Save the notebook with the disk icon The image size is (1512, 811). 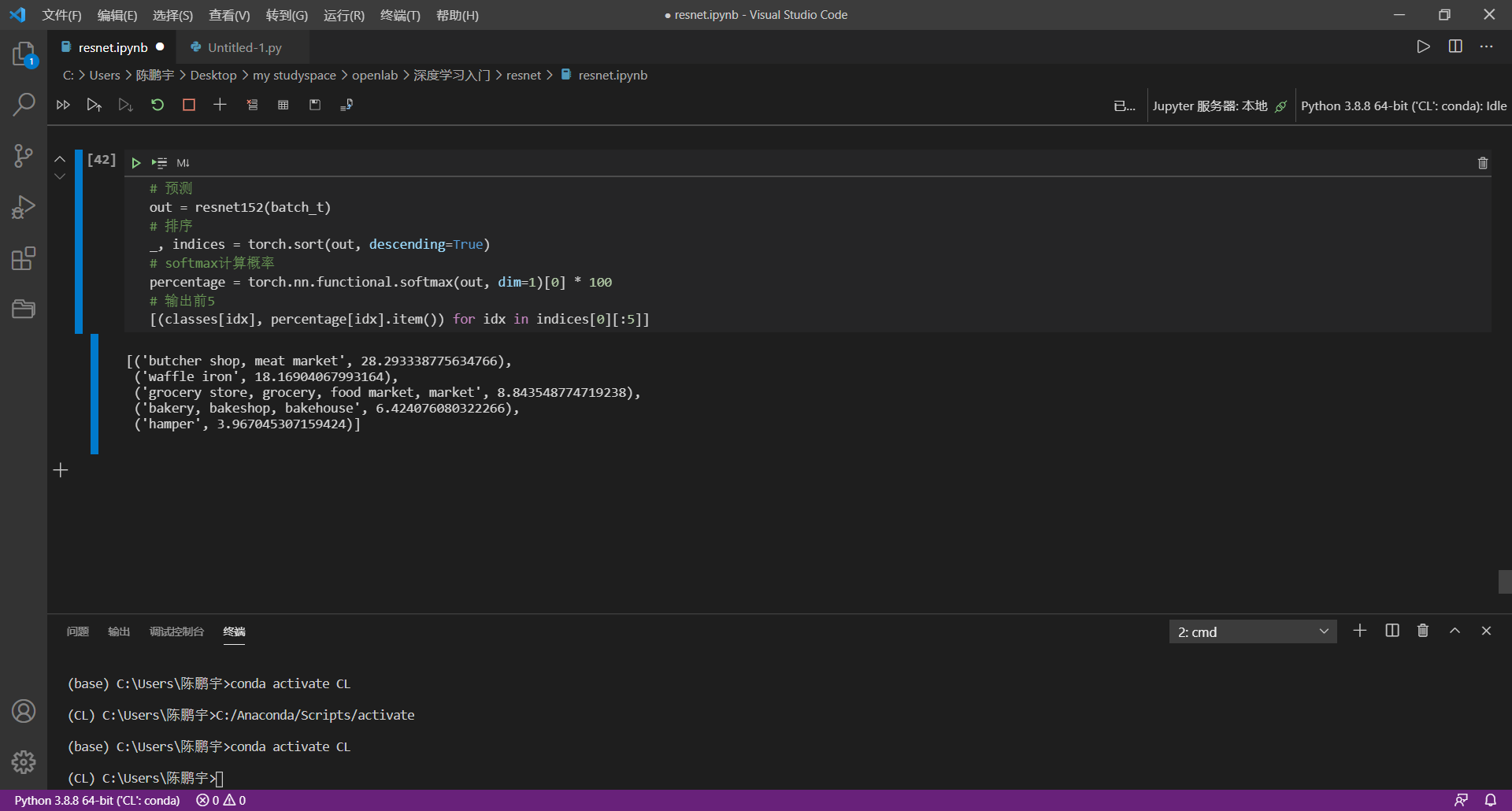coord(315,105)
